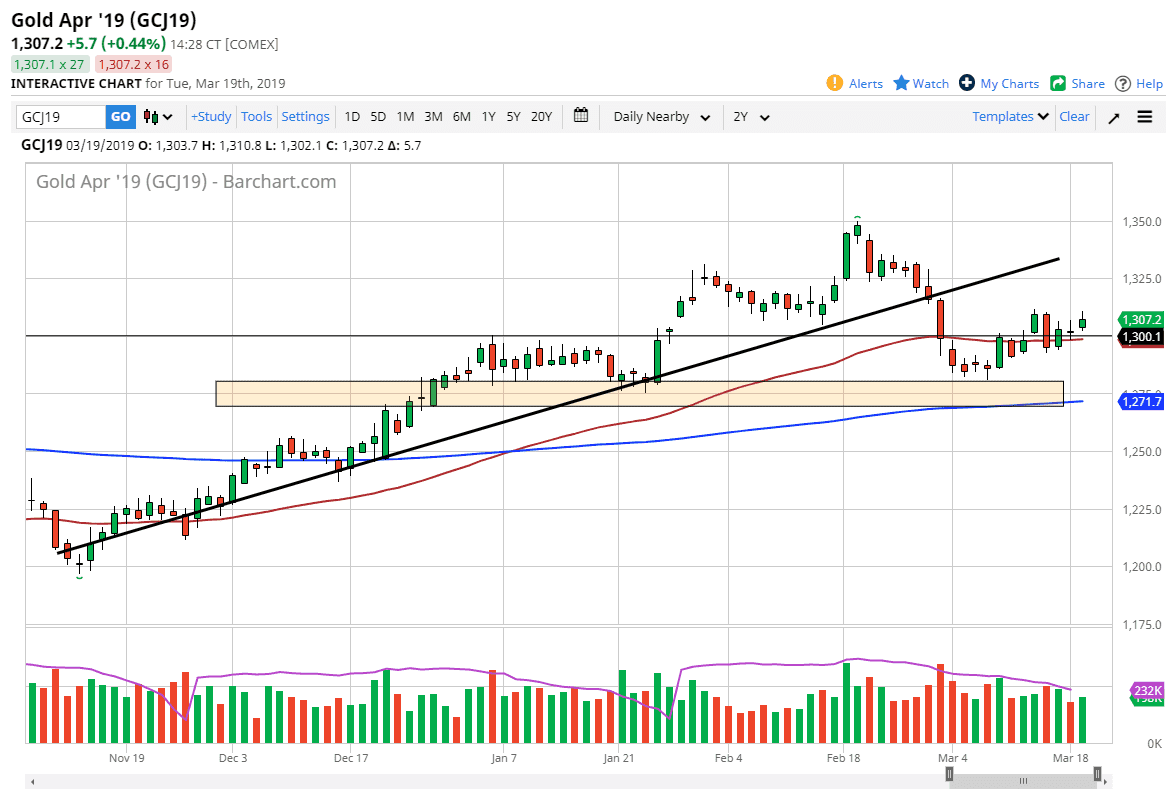
Task: Click the Alerts bell icon
Action: [835, 83]
